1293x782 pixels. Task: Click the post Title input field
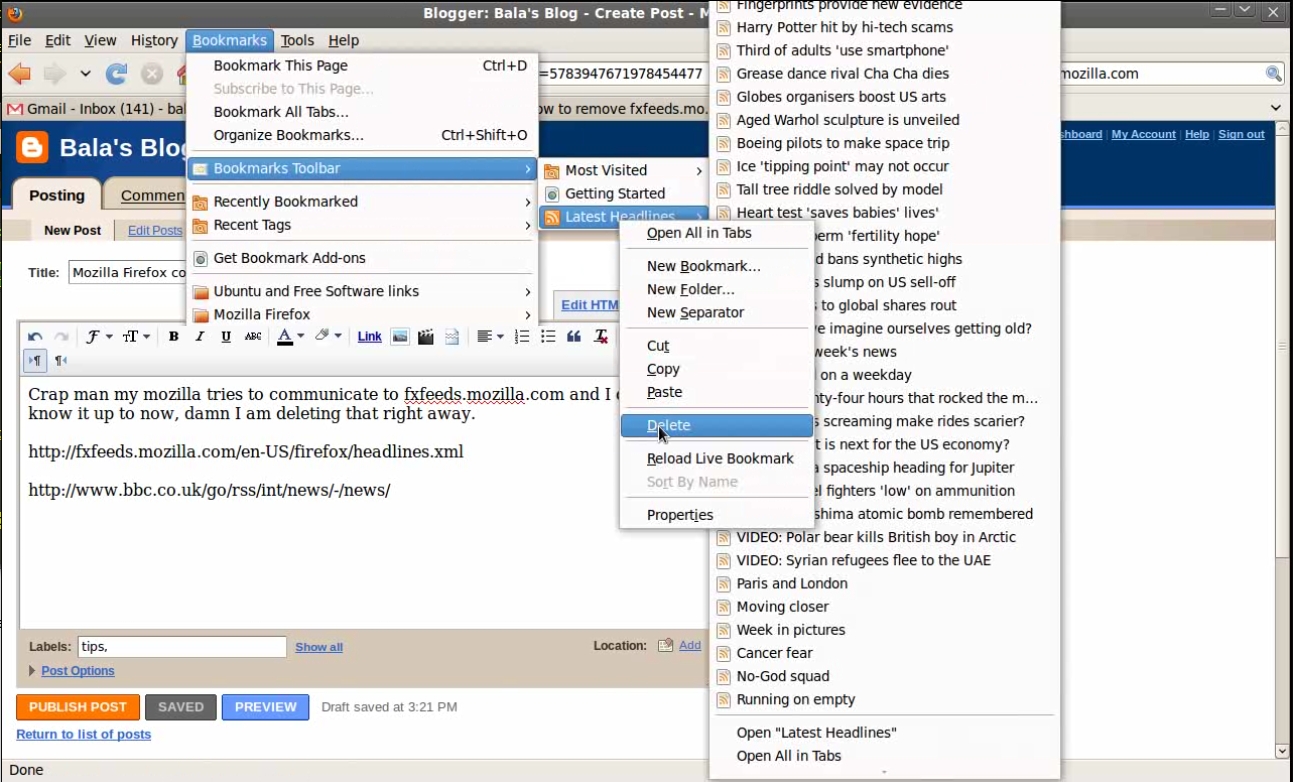coord(128,272)
